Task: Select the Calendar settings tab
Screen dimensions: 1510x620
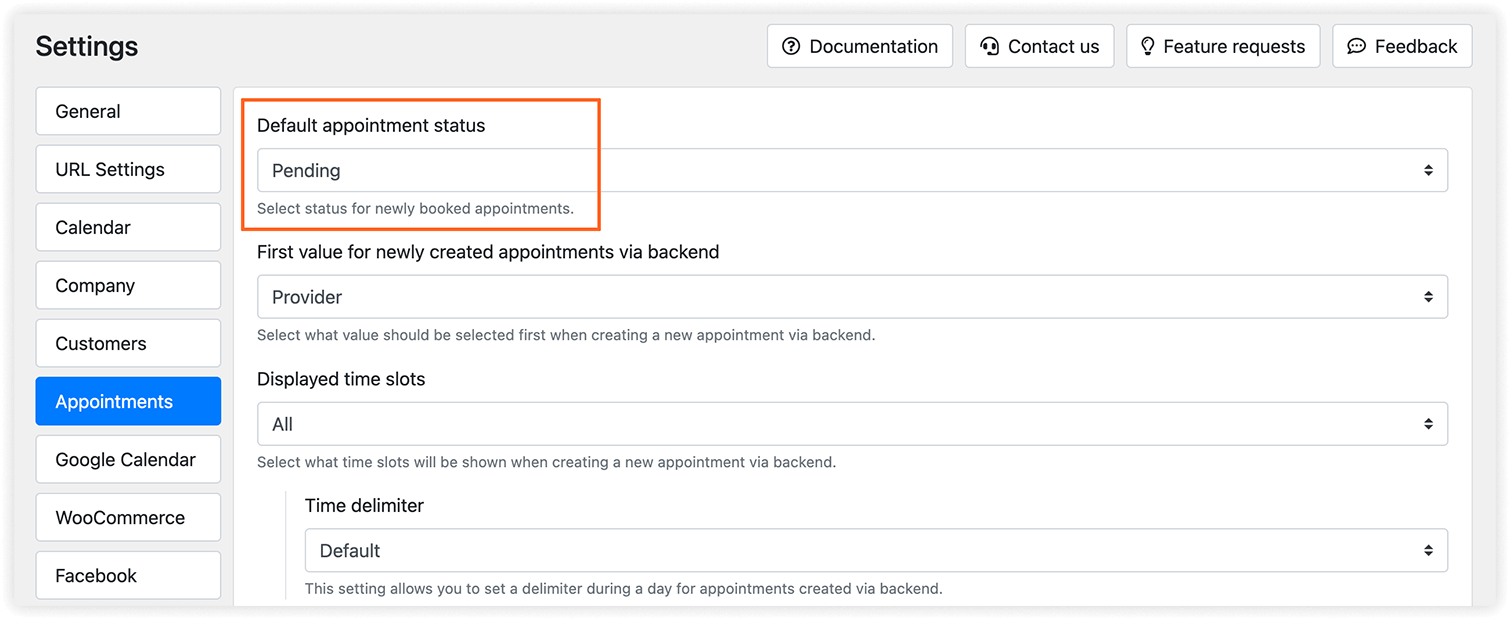Action: coord(128,227)
